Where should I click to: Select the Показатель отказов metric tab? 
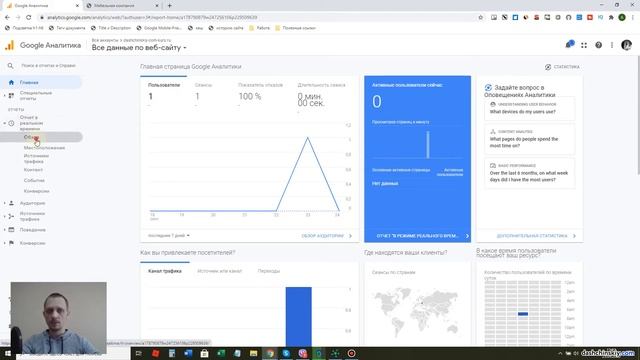point(260,85)
